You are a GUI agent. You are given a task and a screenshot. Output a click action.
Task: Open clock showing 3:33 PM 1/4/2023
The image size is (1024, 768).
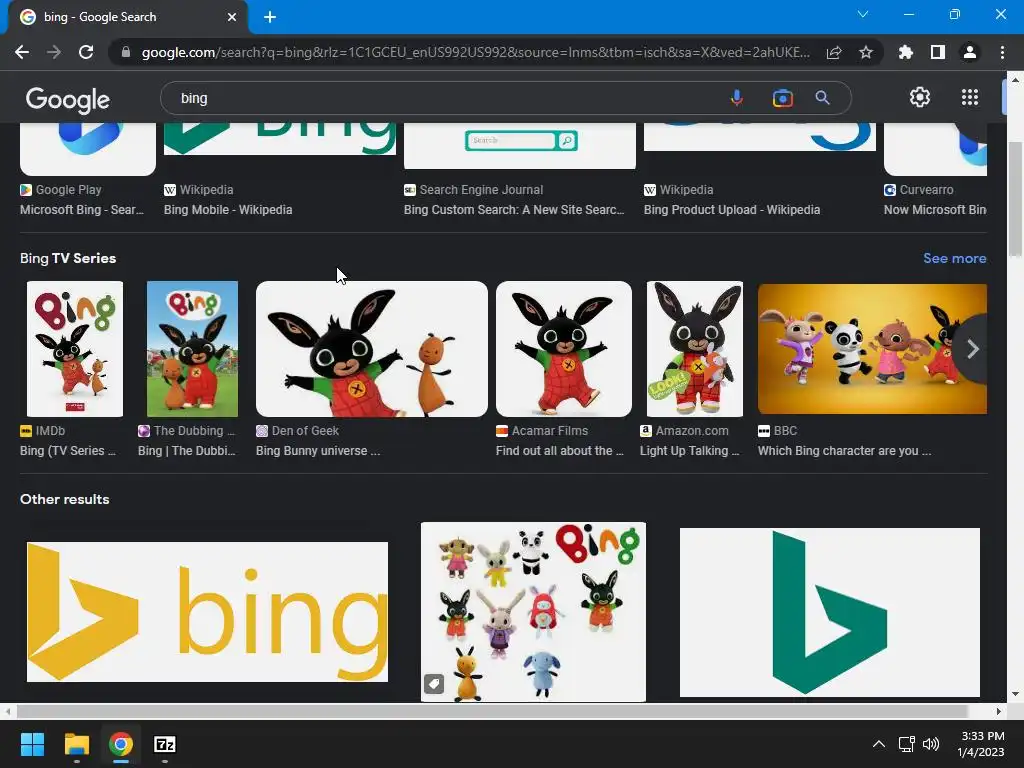[981, 744]
